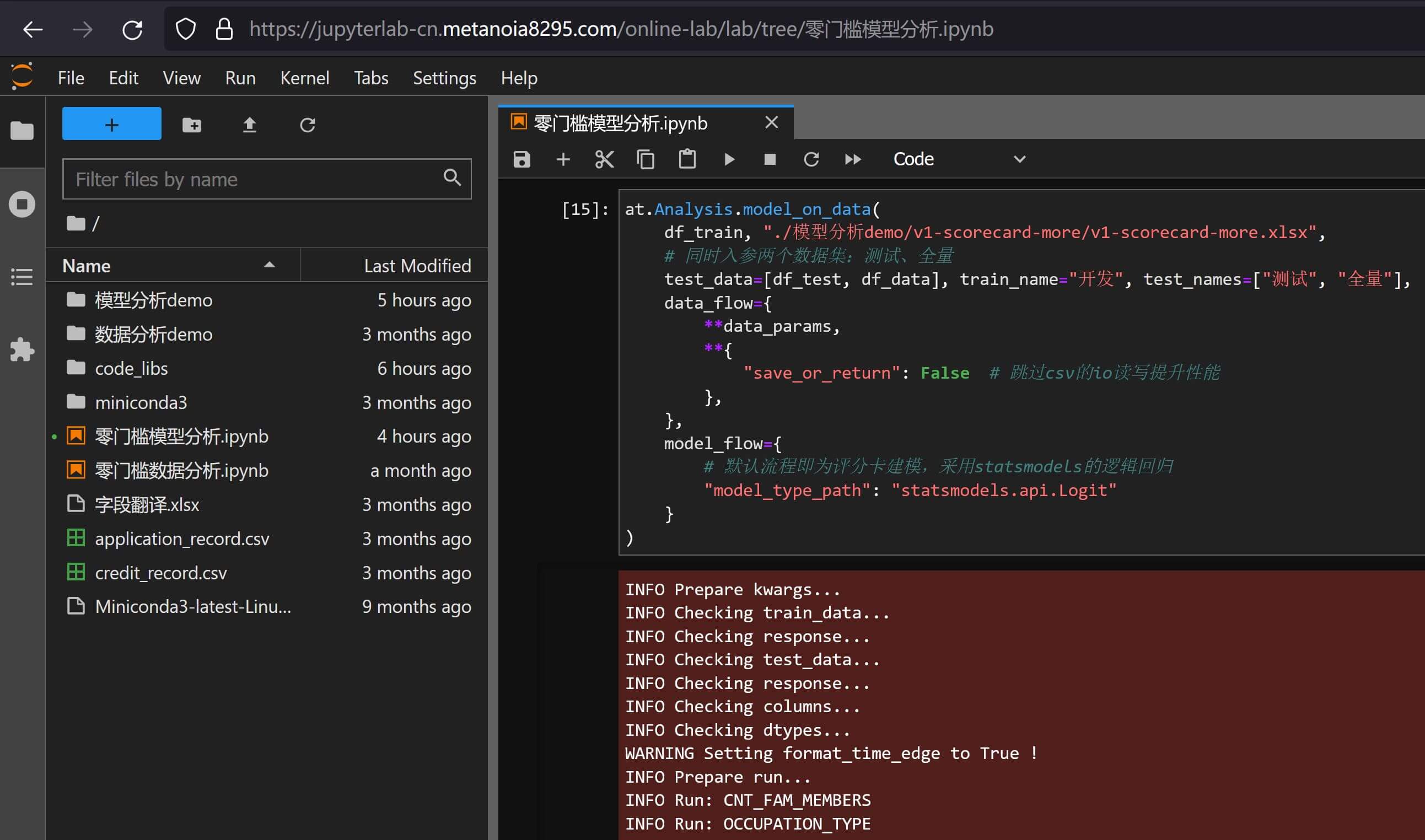The image size is (1425, 840).
Task: Upload files using the upload icon
Action: 250,125
